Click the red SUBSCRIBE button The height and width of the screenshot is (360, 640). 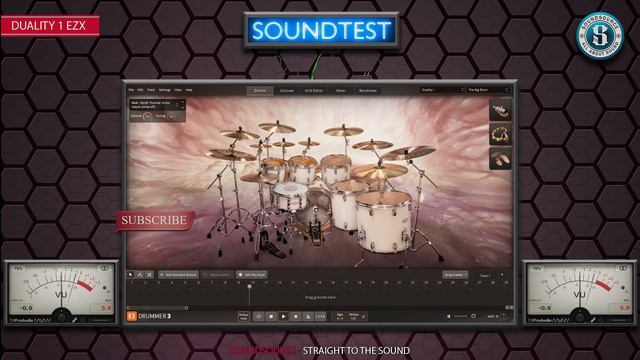tap(154, 220)
